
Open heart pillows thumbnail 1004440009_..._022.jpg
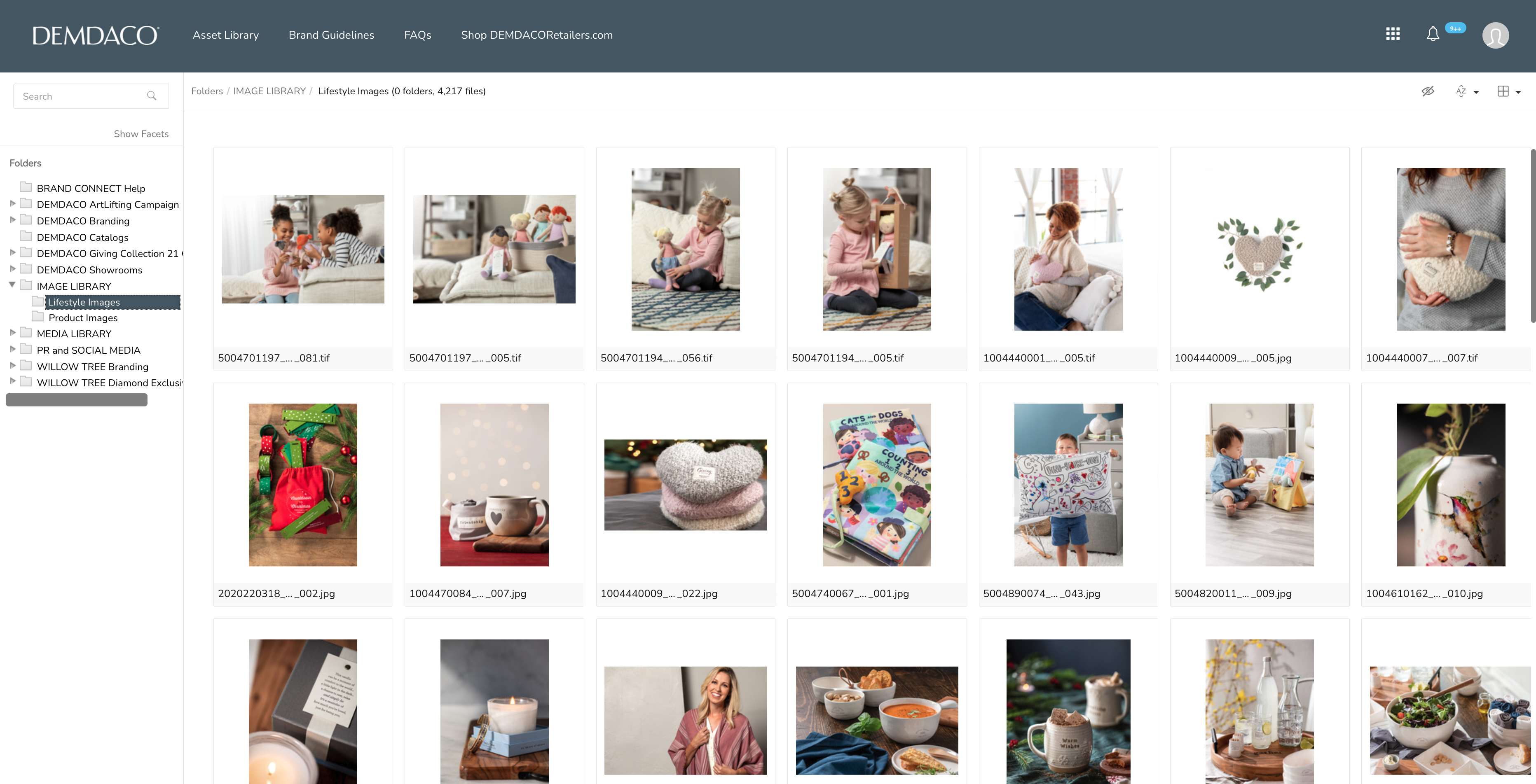tap(686, 485)
